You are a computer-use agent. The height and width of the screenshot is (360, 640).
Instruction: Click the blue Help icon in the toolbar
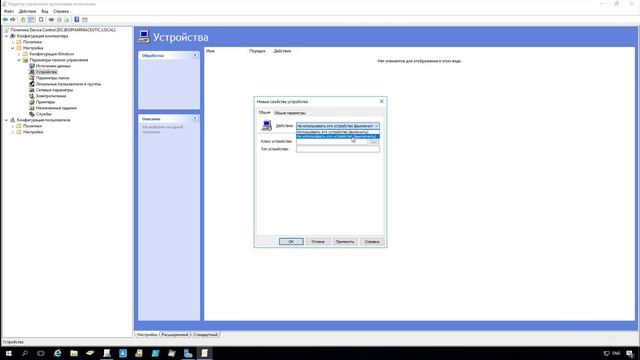pyautogui.click(x=76, y=20)
